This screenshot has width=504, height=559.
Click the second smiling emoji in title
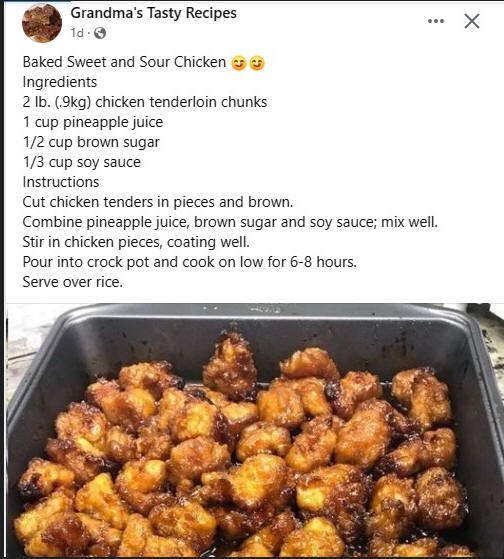coord(257,63)
